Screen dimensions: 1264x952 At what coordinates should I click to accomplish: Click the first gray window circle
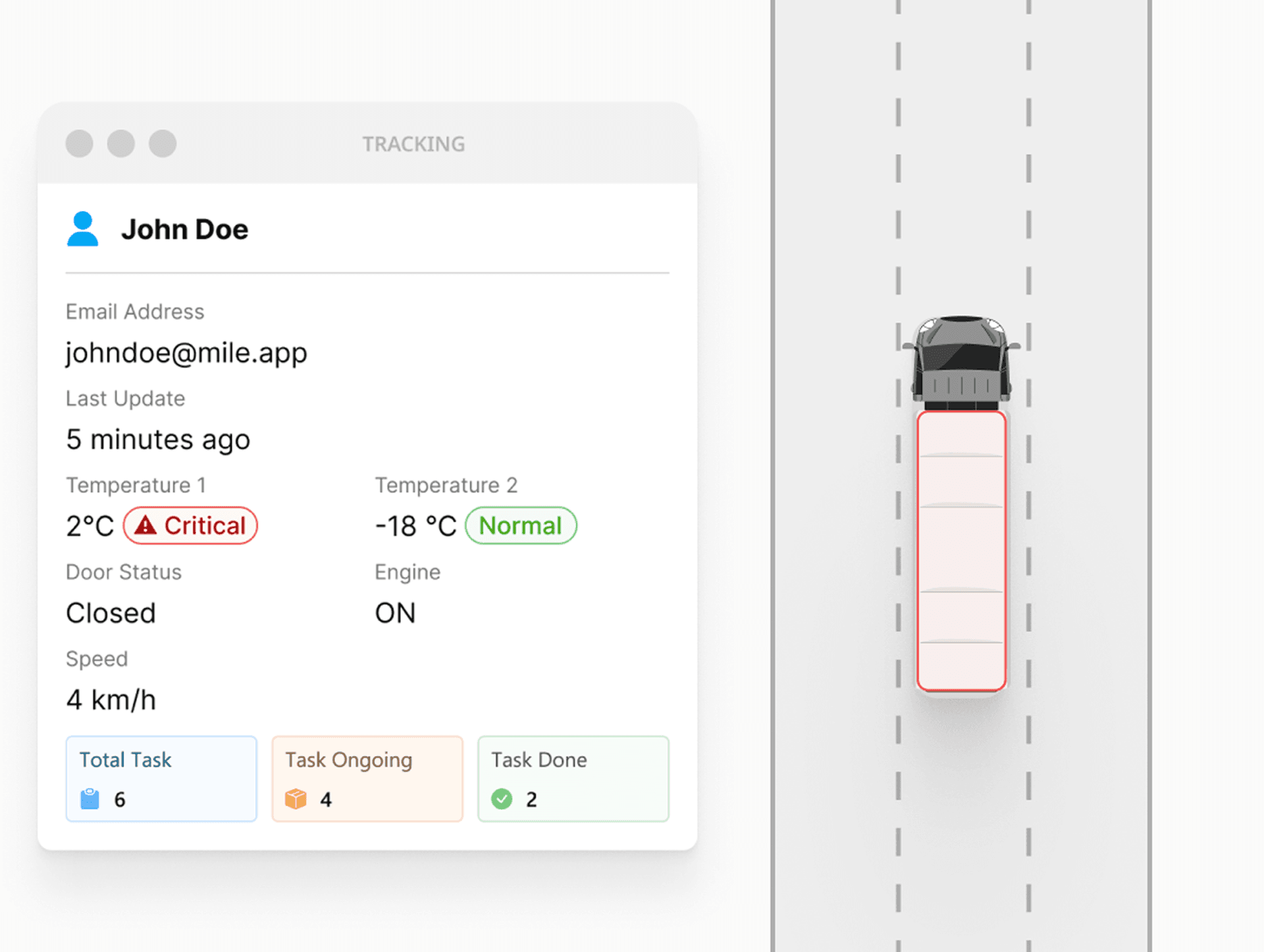pyautogui.click(x=80, y=144)
